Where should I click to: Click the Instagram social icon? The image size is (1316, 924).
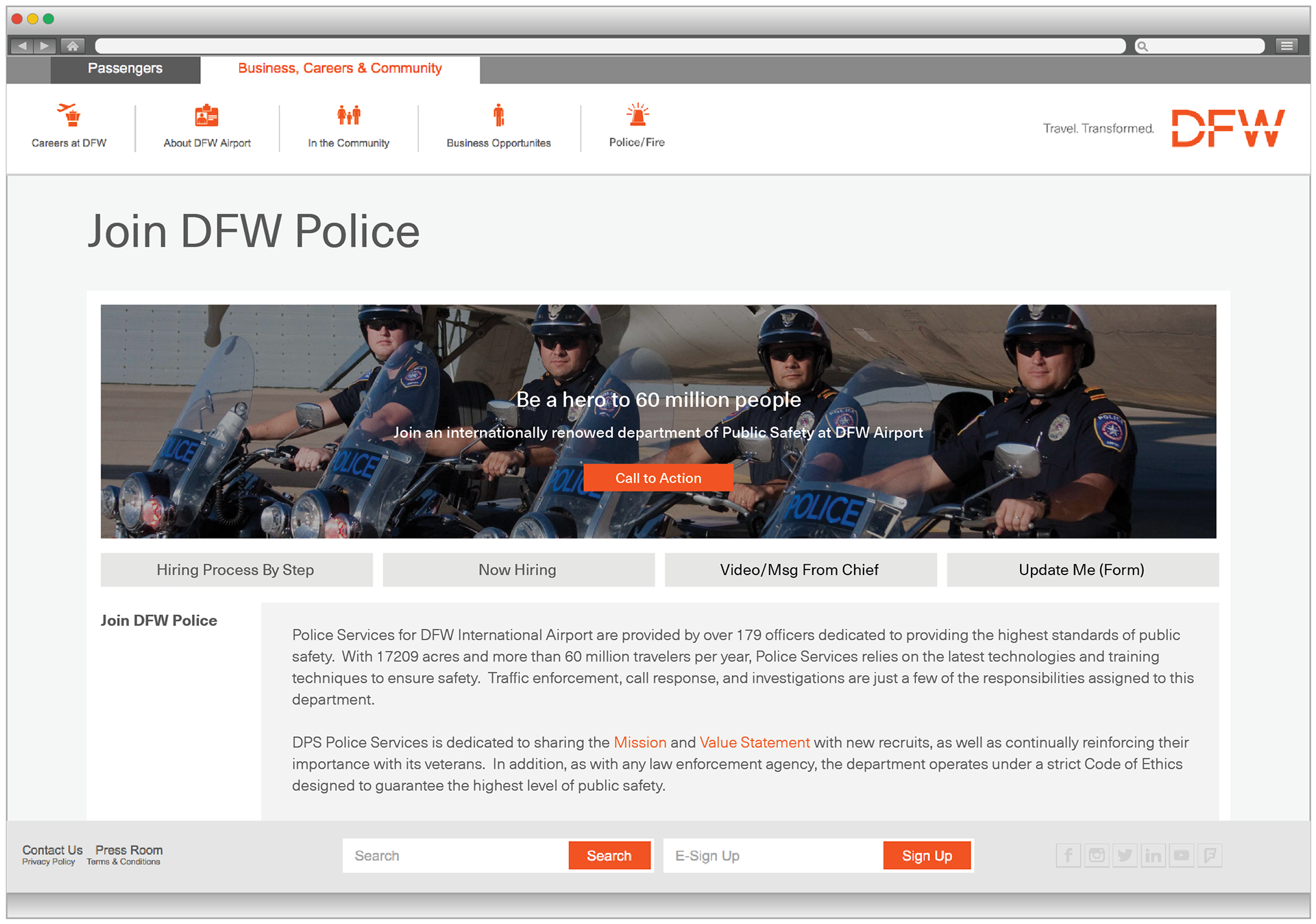(x=1097, y=855)
